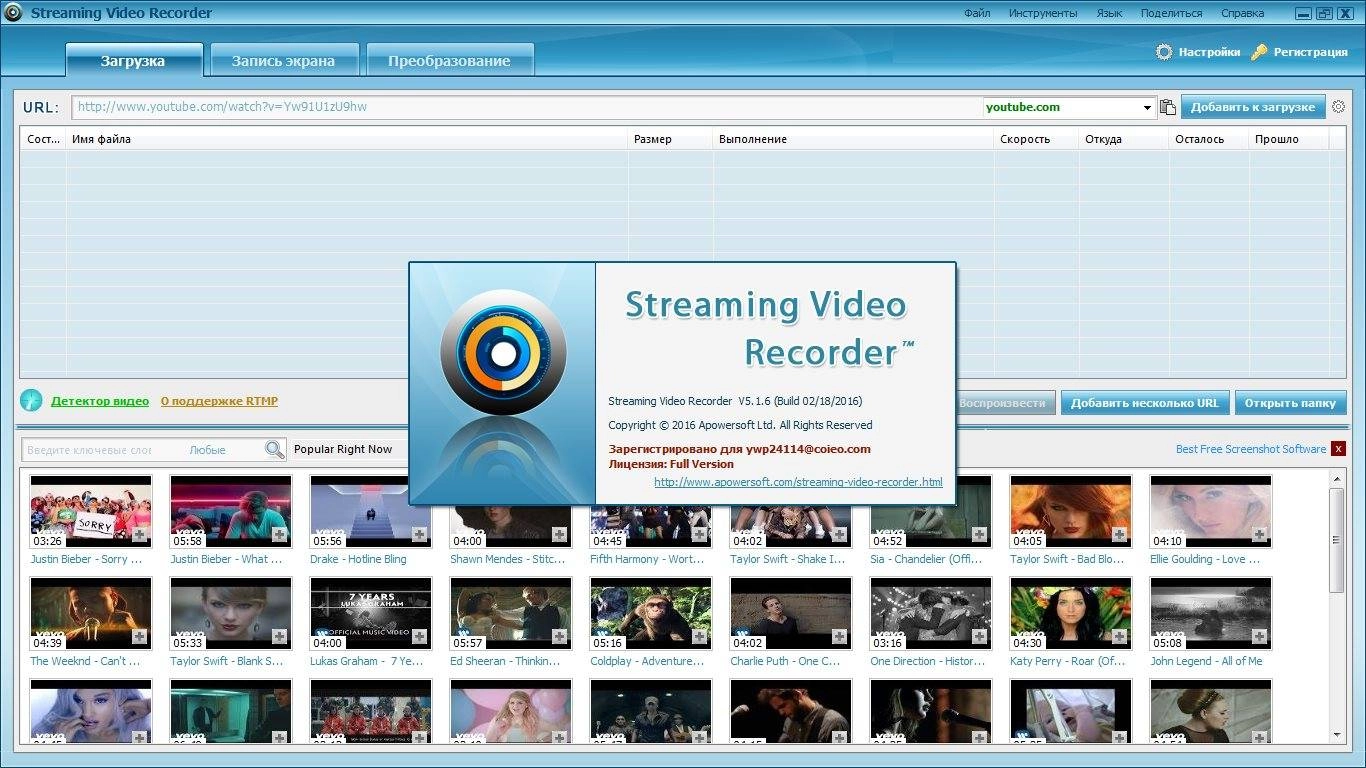Image resolution: width=1366 pixels, height=768 pixels.
Task: Click the Drake - Hotline Bling title
Action: click(358, 559)
